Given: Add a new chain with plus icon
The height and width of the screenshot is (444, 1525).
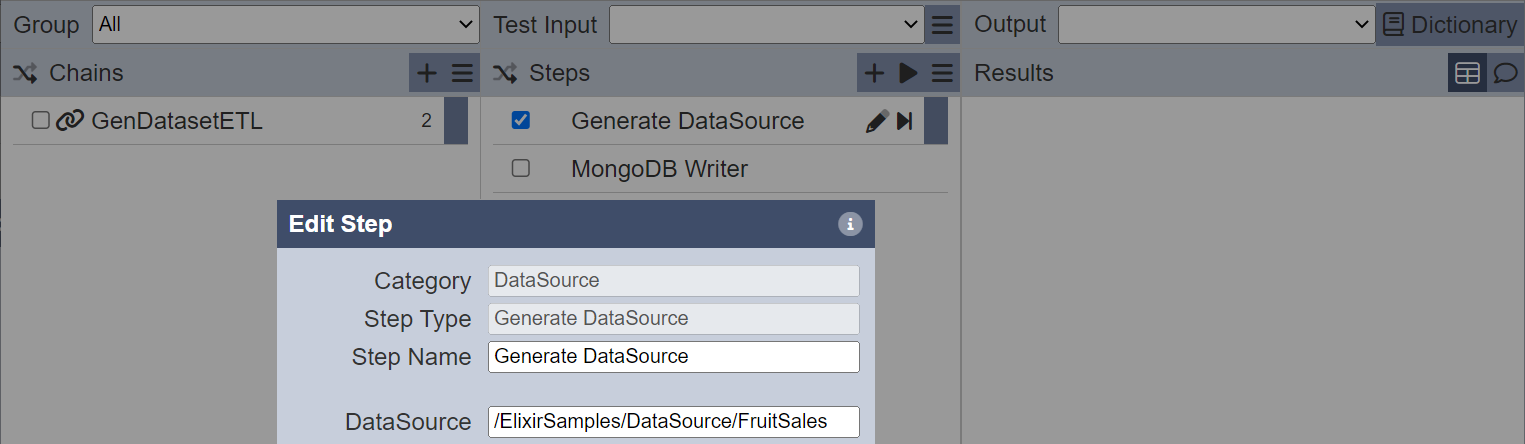Looking at the screenshot, I should [x=427, y=73].
